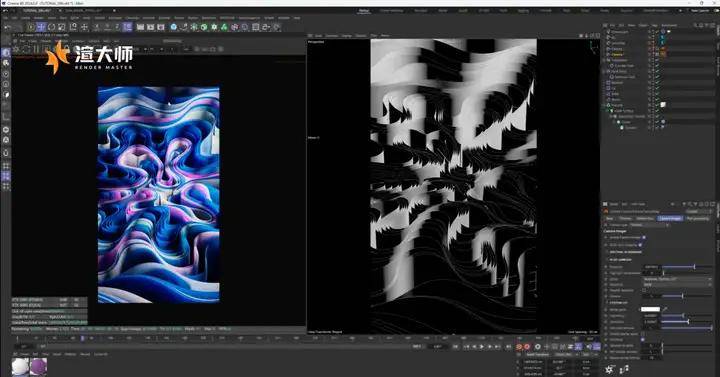Switch to the Post processing tab

click(698, 218)
